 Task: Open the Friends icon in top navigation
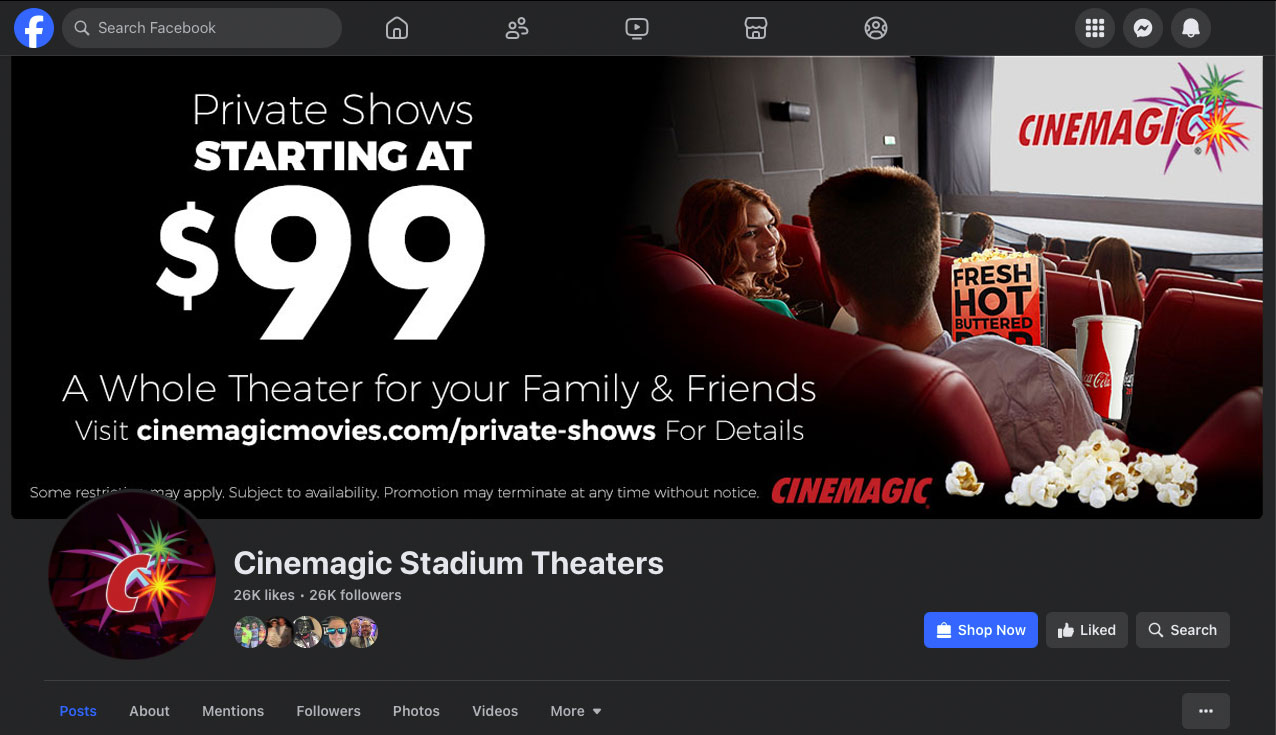pos(517,28)
